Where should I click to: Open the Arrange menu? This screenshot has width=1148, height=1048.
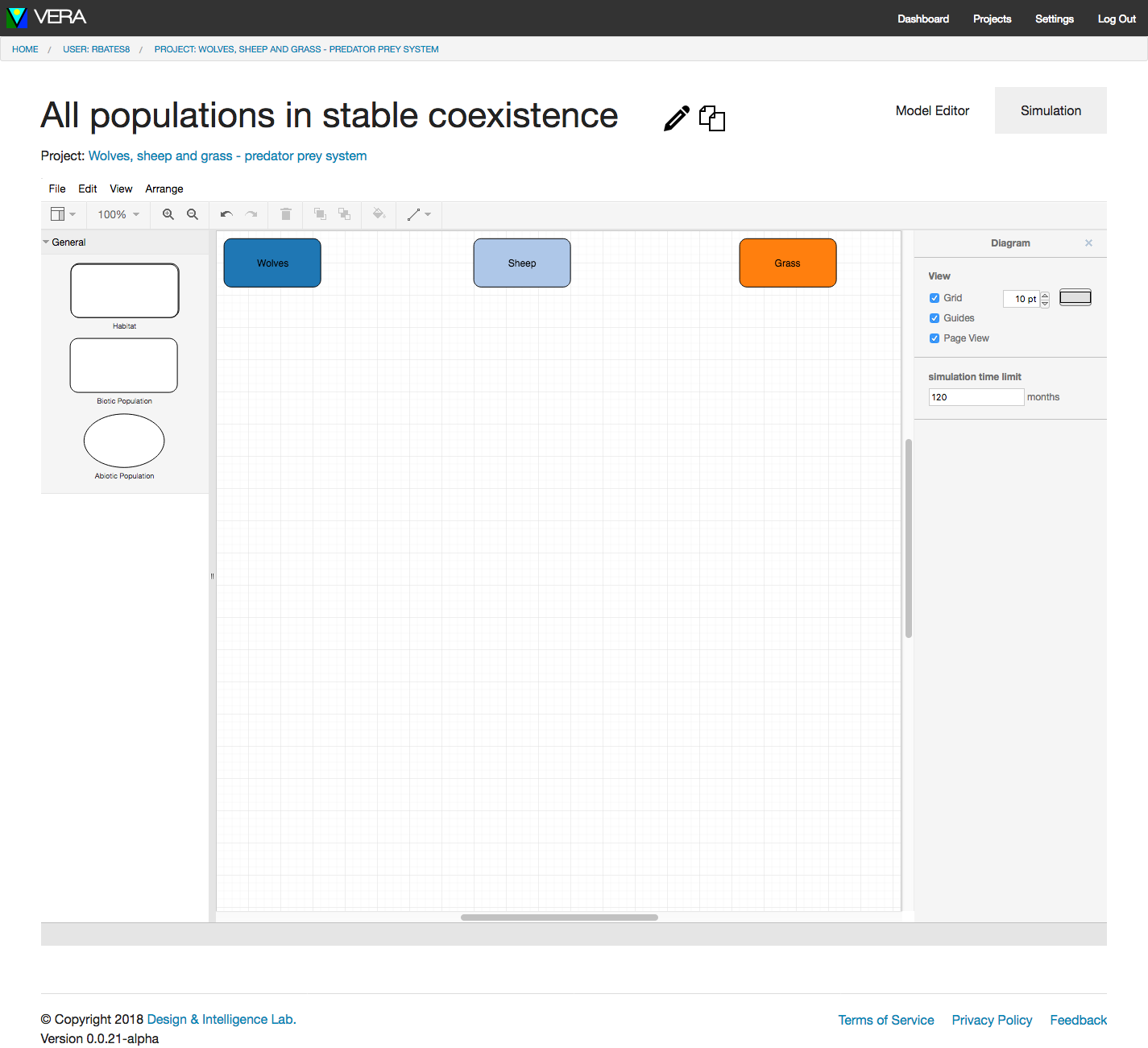click(x=164, y=188)
